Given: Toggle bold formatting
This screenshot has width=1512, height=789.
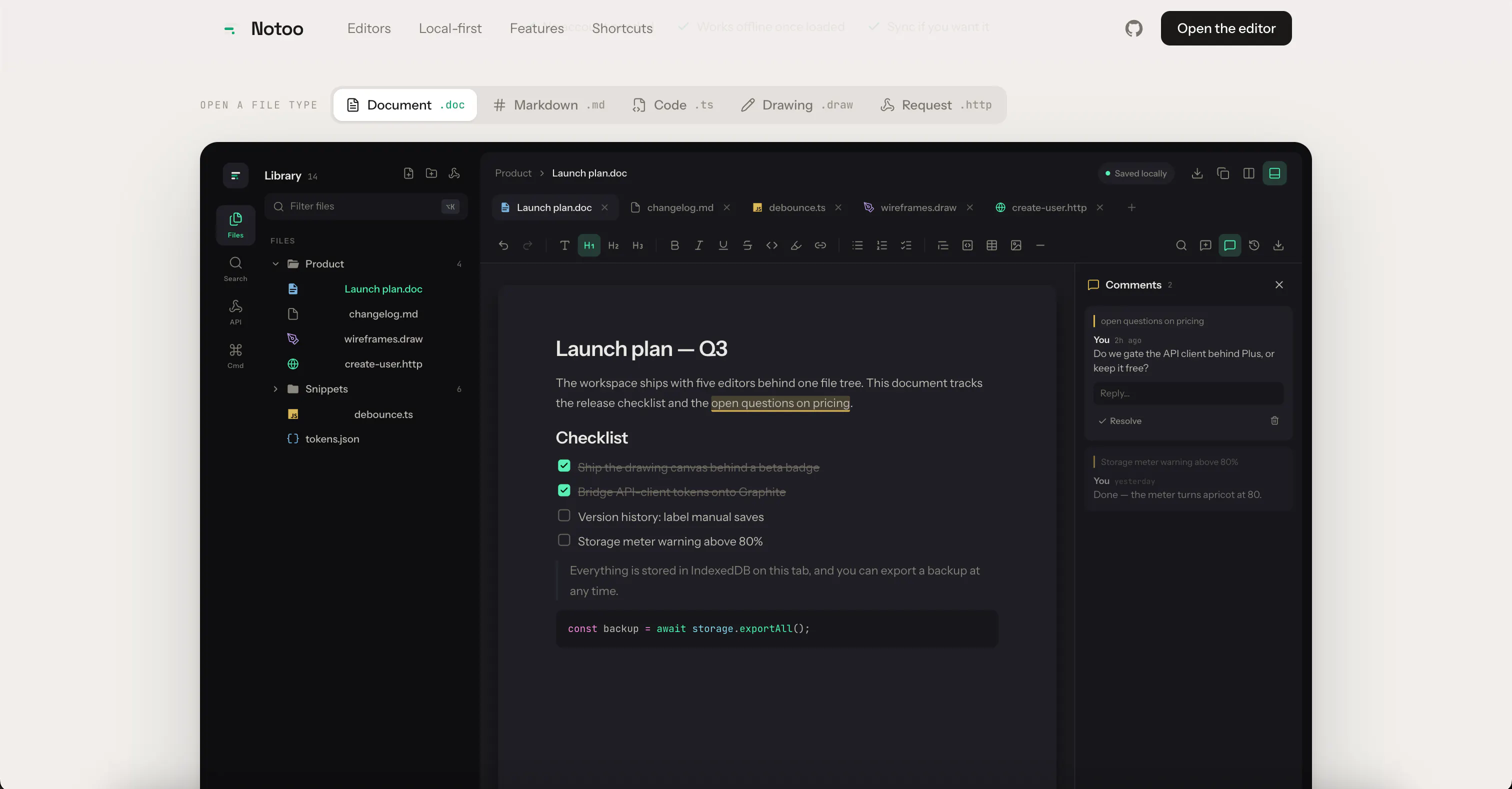Looking at the screenshot, I should (x=674, y=245).
